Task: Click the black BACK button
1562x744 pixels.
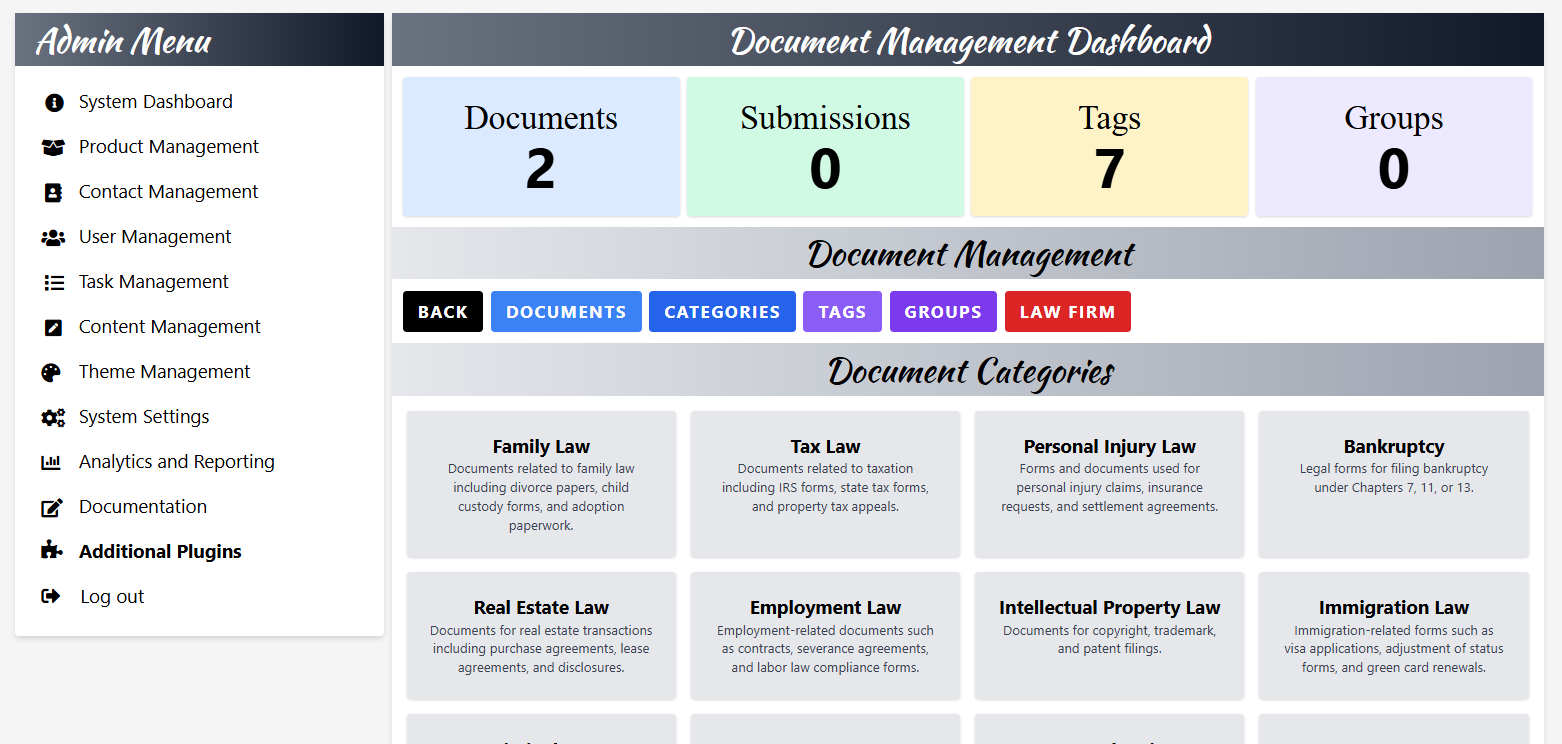Action: coord(443,312)
